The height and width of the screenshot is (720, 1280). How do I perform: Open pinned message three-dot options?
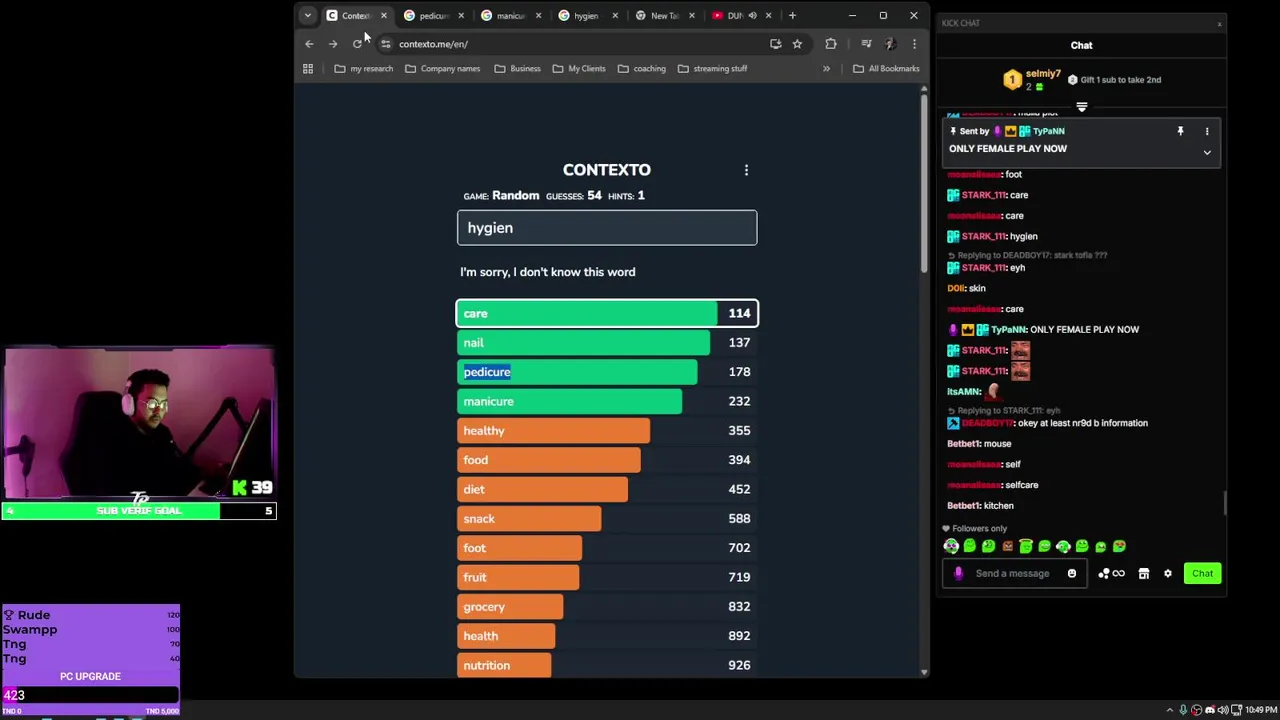tap(1207, 131)
